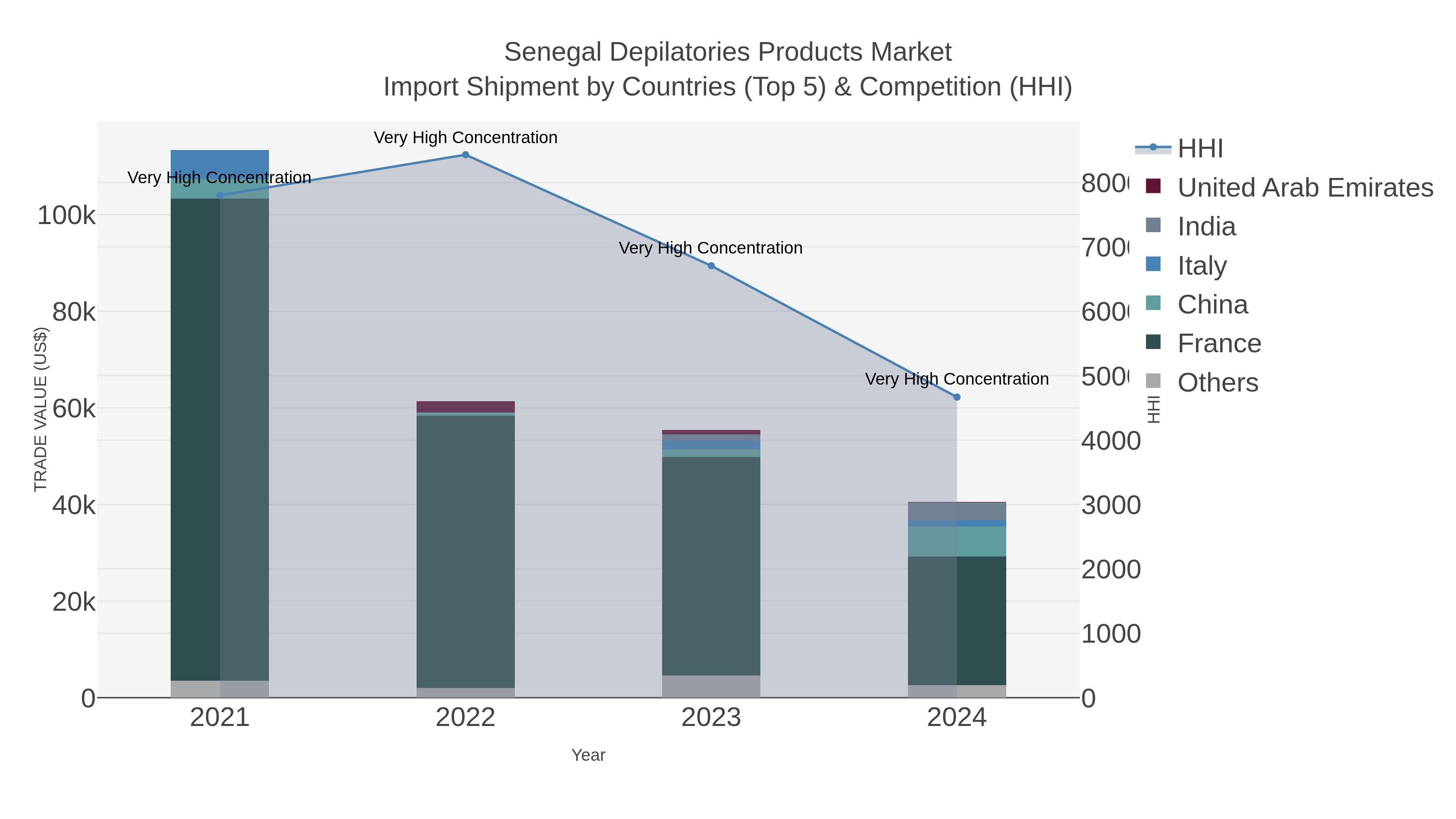Screen dimensions: 1456x819
Task: Click the Year axis title
Action: pos(588,755)
